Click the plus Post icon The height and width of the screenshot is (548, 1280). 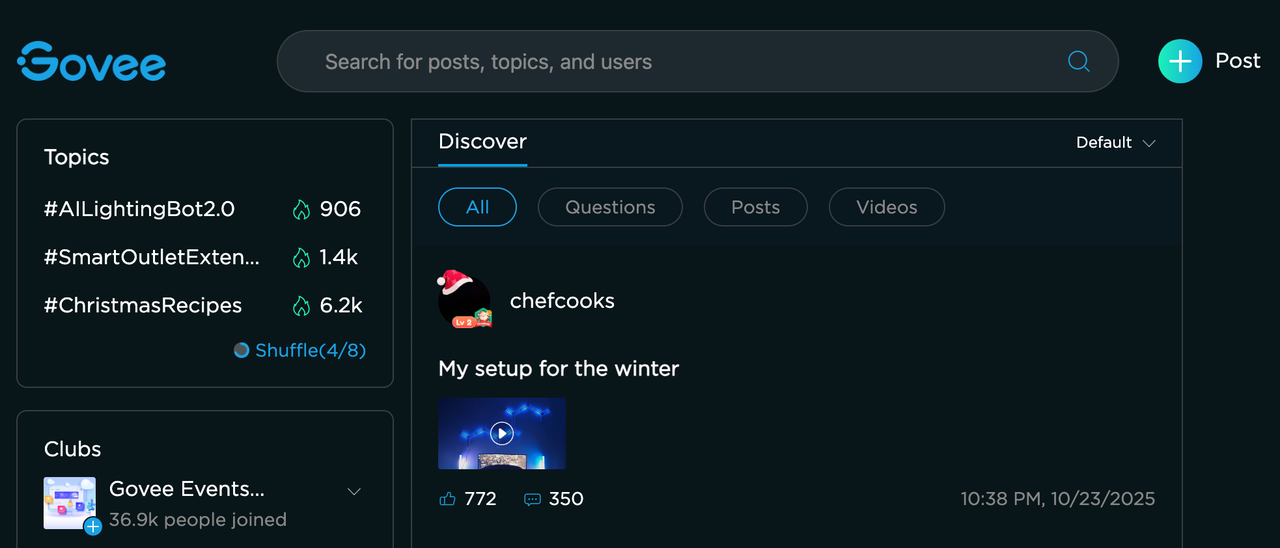[1180, 61]
